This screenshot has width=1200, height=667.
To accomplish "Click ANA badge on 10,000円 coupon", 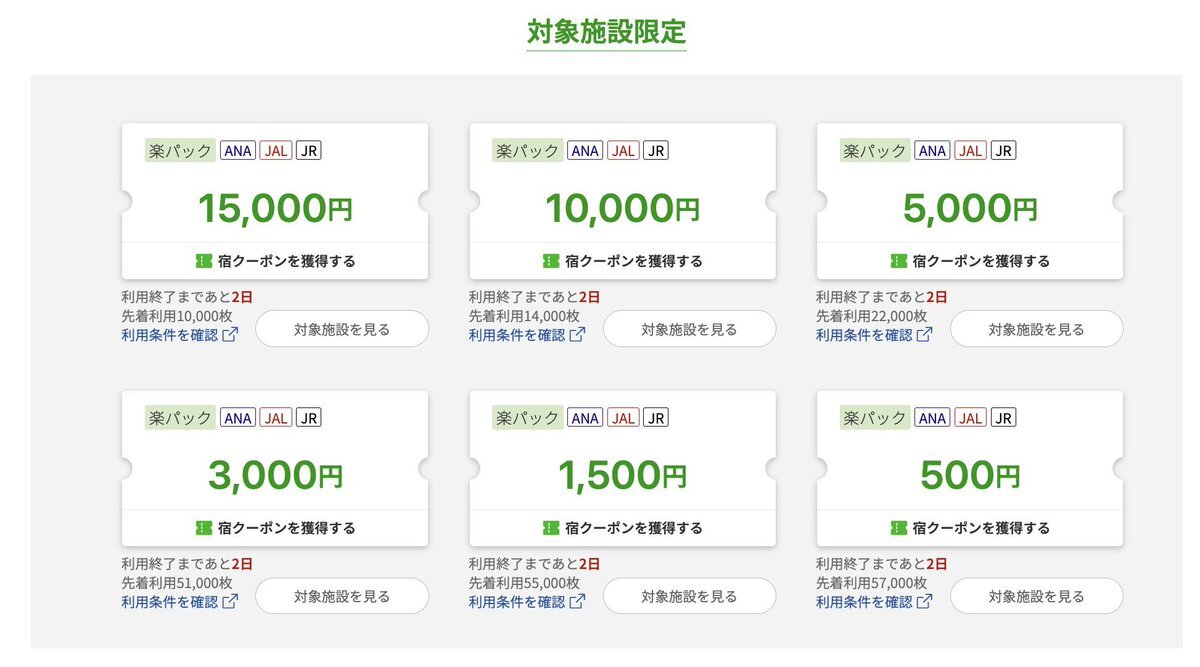I will [585, 151].
